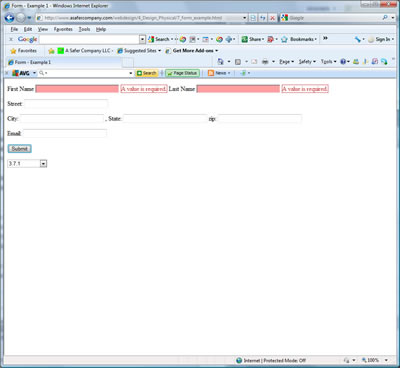Click the Favorites star icon

[13, 51]
